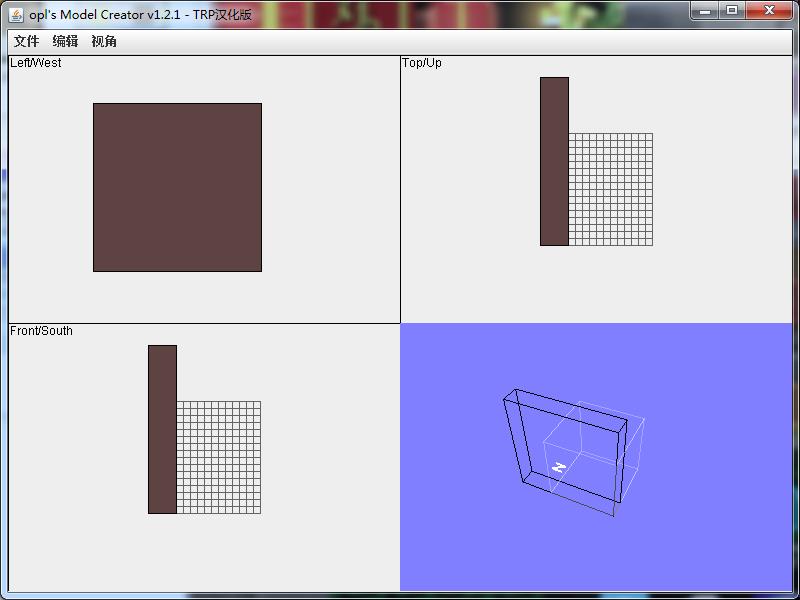Image resolution: width=800 pixels, height=600 pixels.
Task: Open the 编辑 menu
Action: (x=65, y=41)
